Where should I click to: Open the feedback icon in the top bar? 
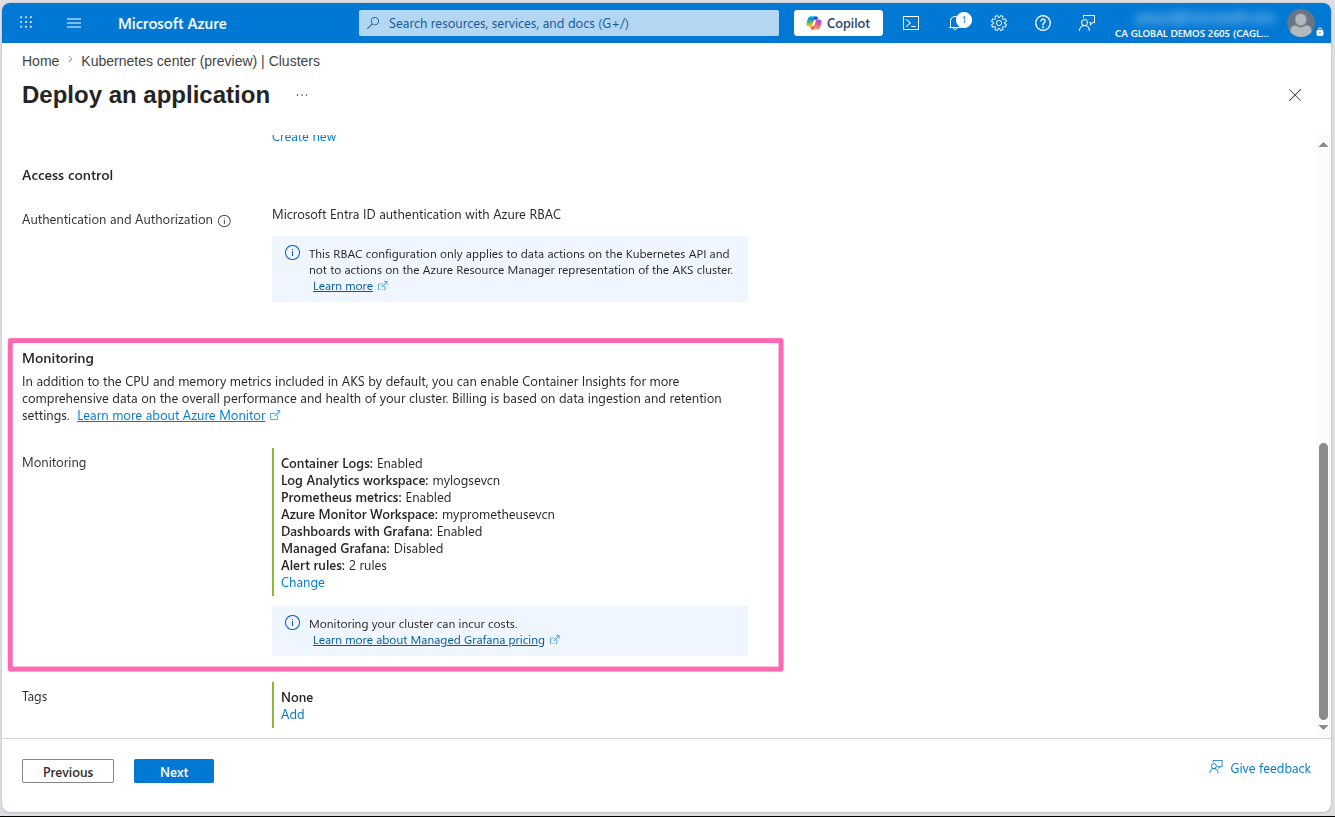click(x=1087, y=23)
